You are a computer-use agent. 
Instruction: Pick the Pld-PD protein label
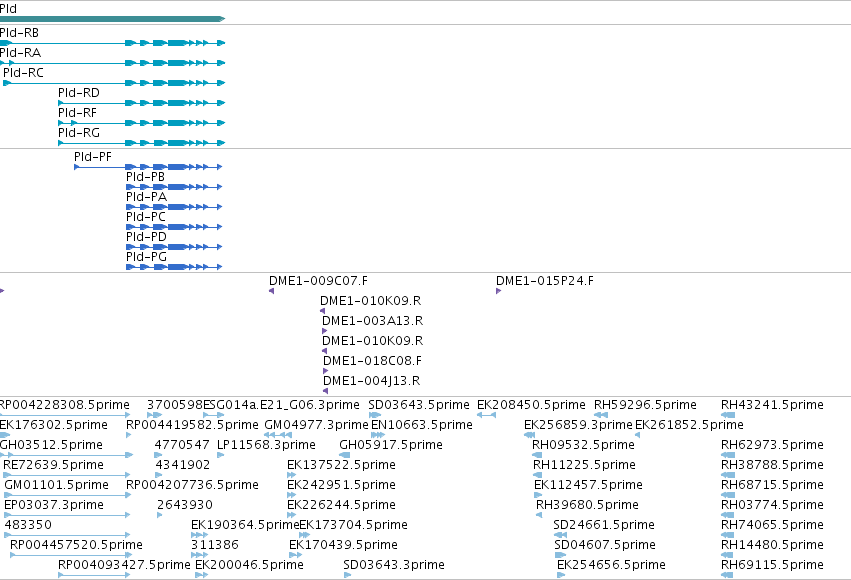pyautogui.click(x=147, y=238)
